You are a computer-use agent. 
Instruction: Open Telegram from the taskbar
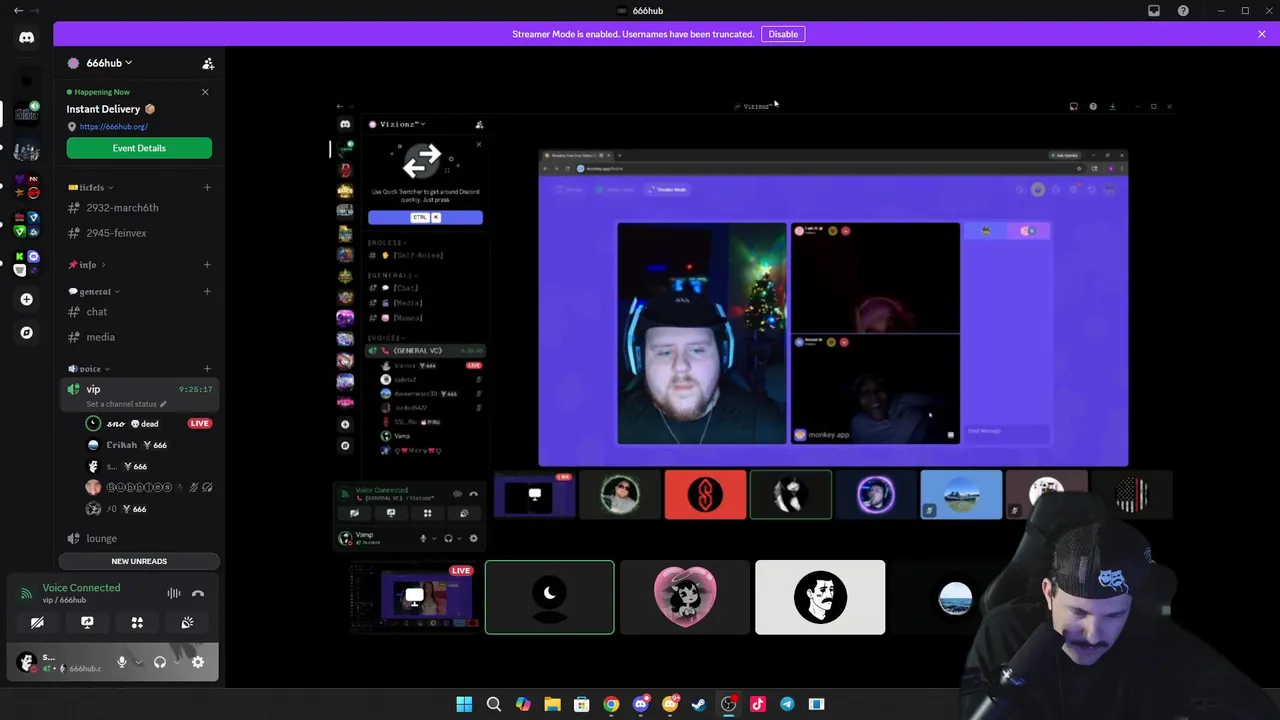(x=787, y=704)
